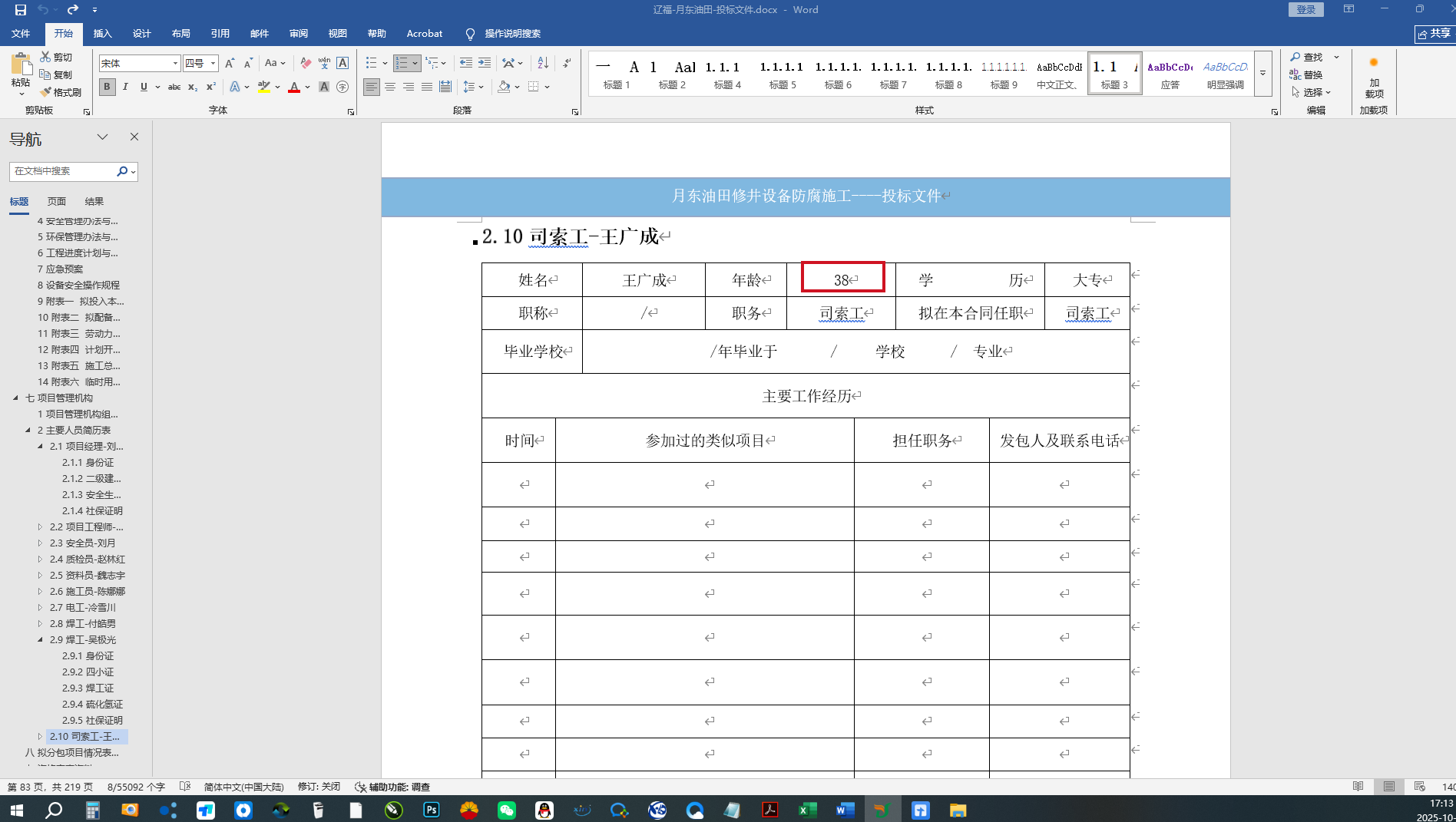Show or hide paragraph marks

click(x=567, y=63)
